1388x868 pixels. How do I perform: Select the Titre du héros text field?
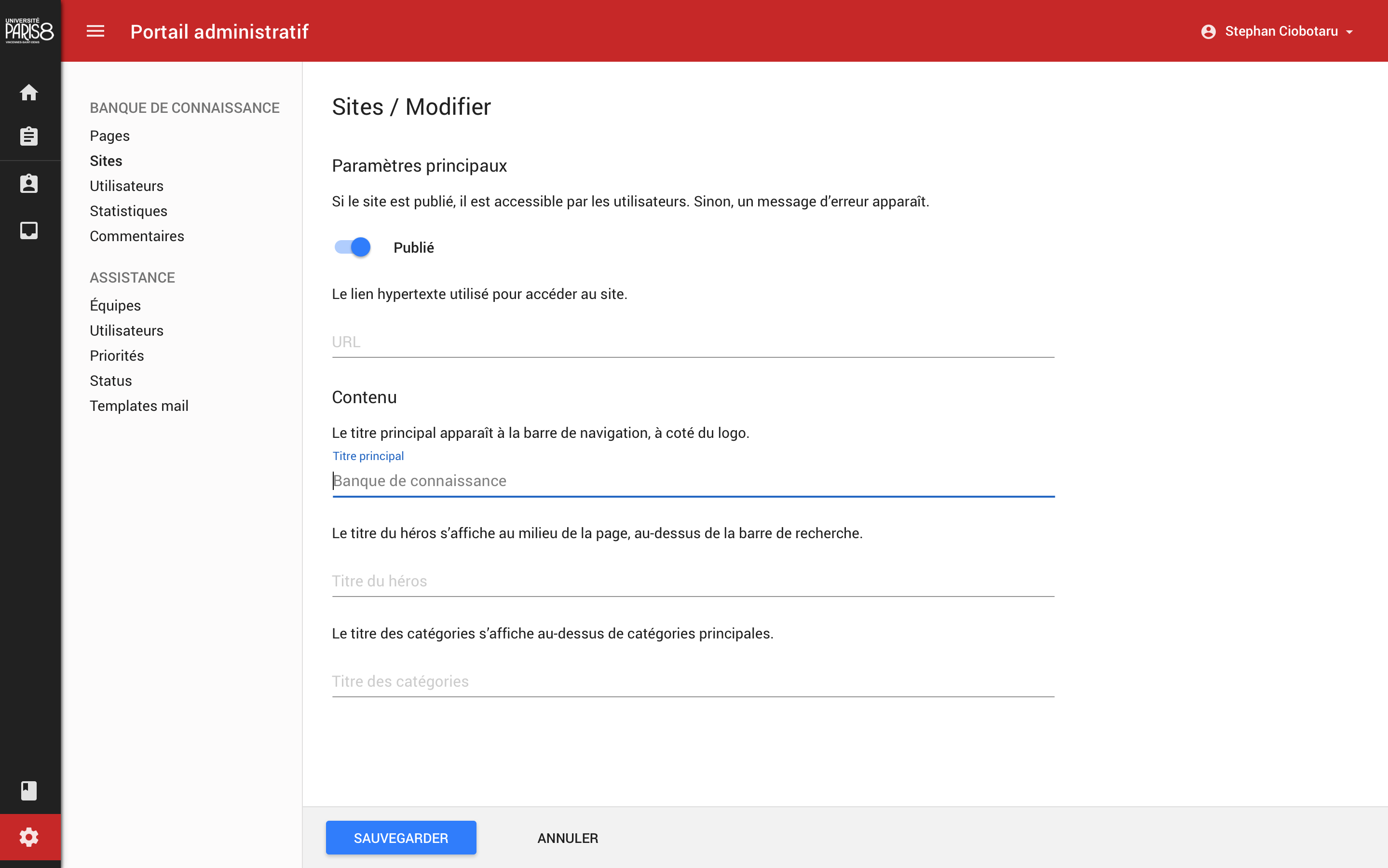[689, 581]
